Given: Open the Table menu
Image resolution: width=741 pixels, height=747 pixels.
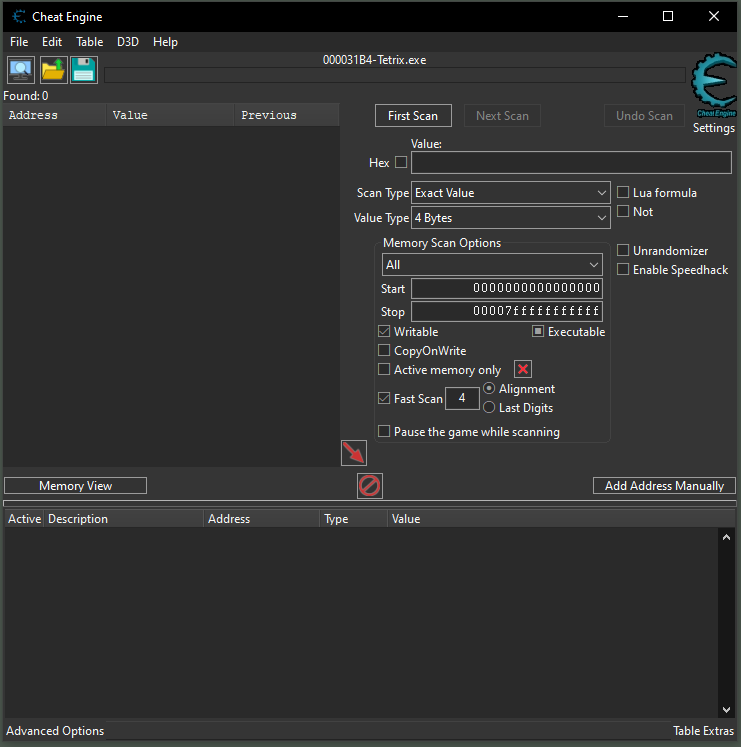Looking at the screenshot, I should [90, 42].
